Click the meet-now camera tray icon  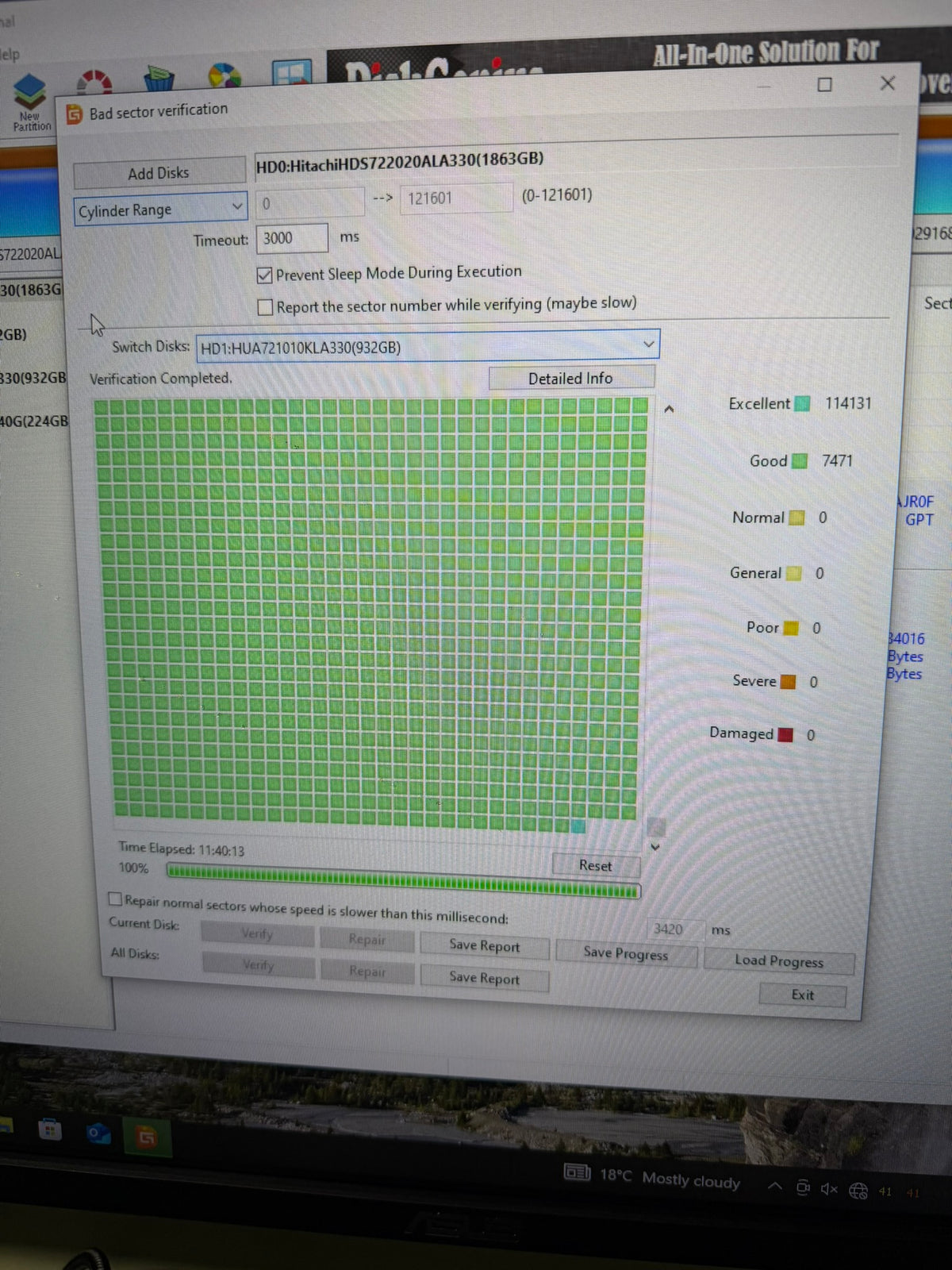click(x=803, y=1187)
